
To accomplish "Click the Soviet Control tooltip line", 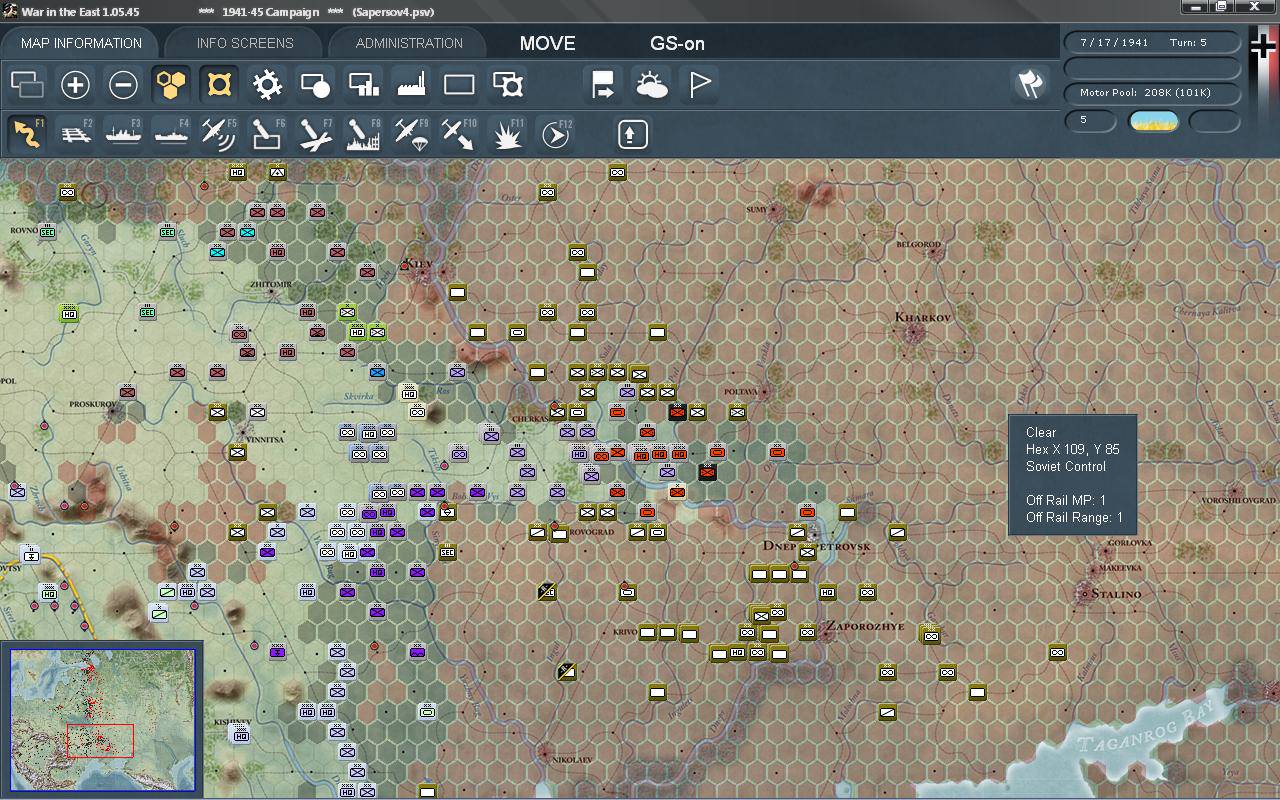I will (1066, 467).
